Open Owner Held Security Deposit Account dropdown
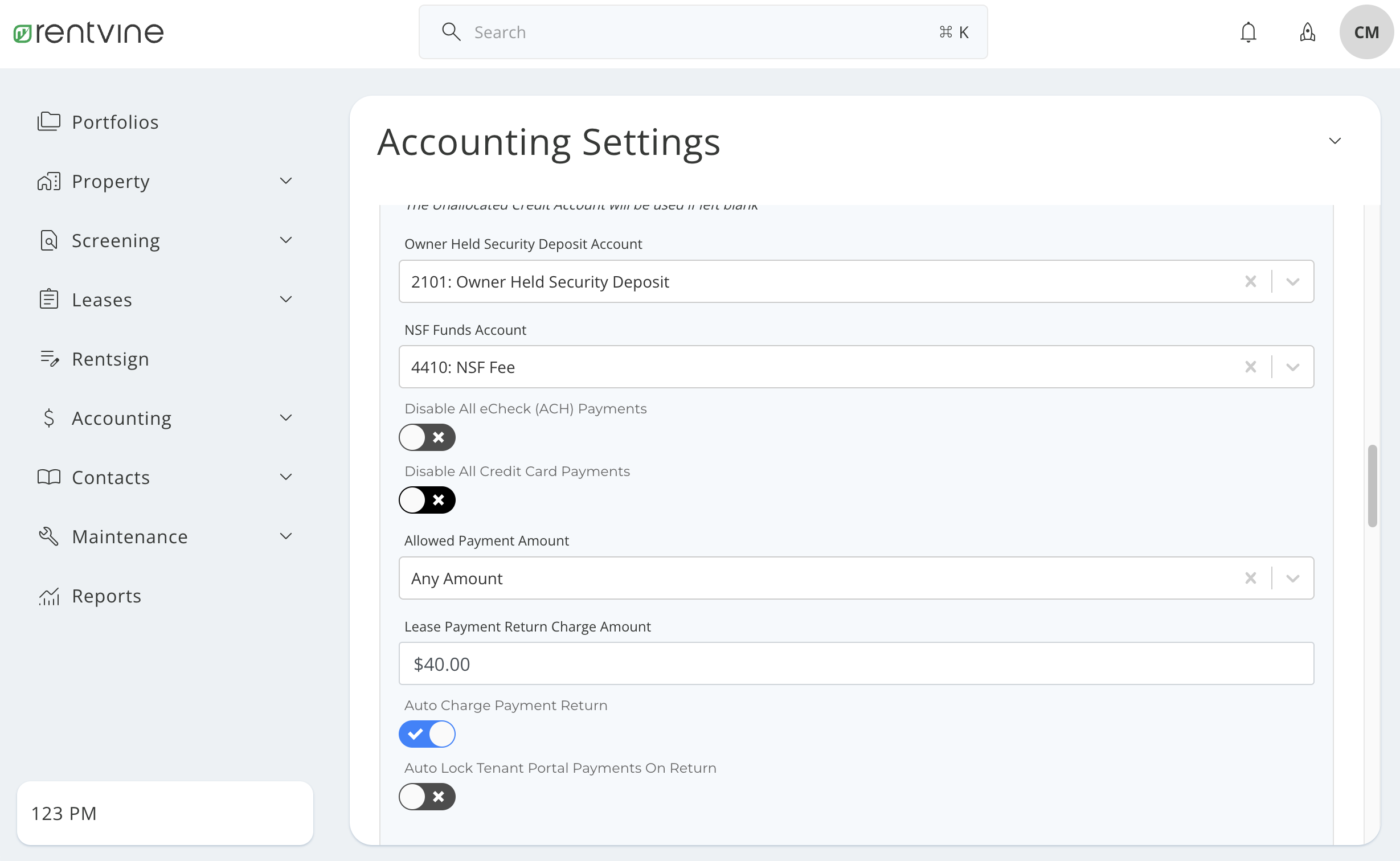Screen dimensions: 1400x861 [x=1292, y=282]
